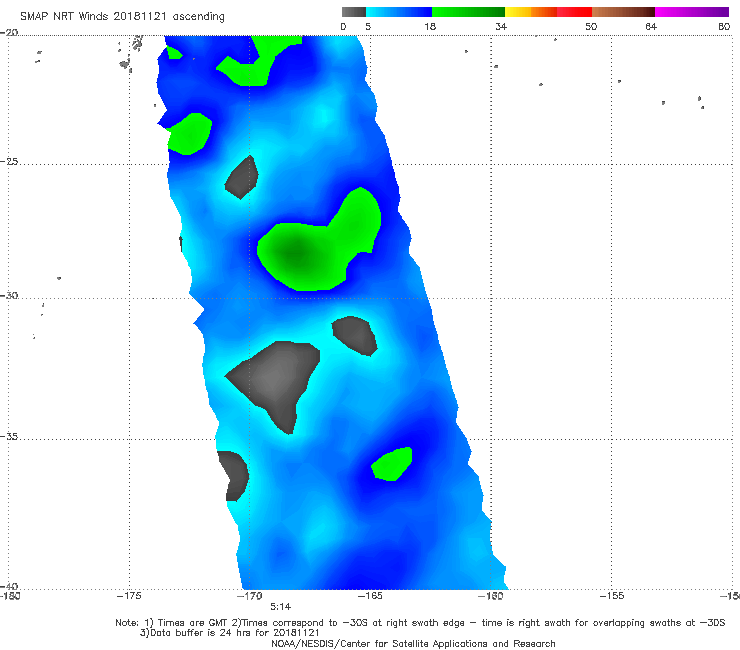The width and height of the screenshot is (740, 650).
Task: Click the brown segment of the color scale
Action: pyautogui.click(x=623, y=12)
